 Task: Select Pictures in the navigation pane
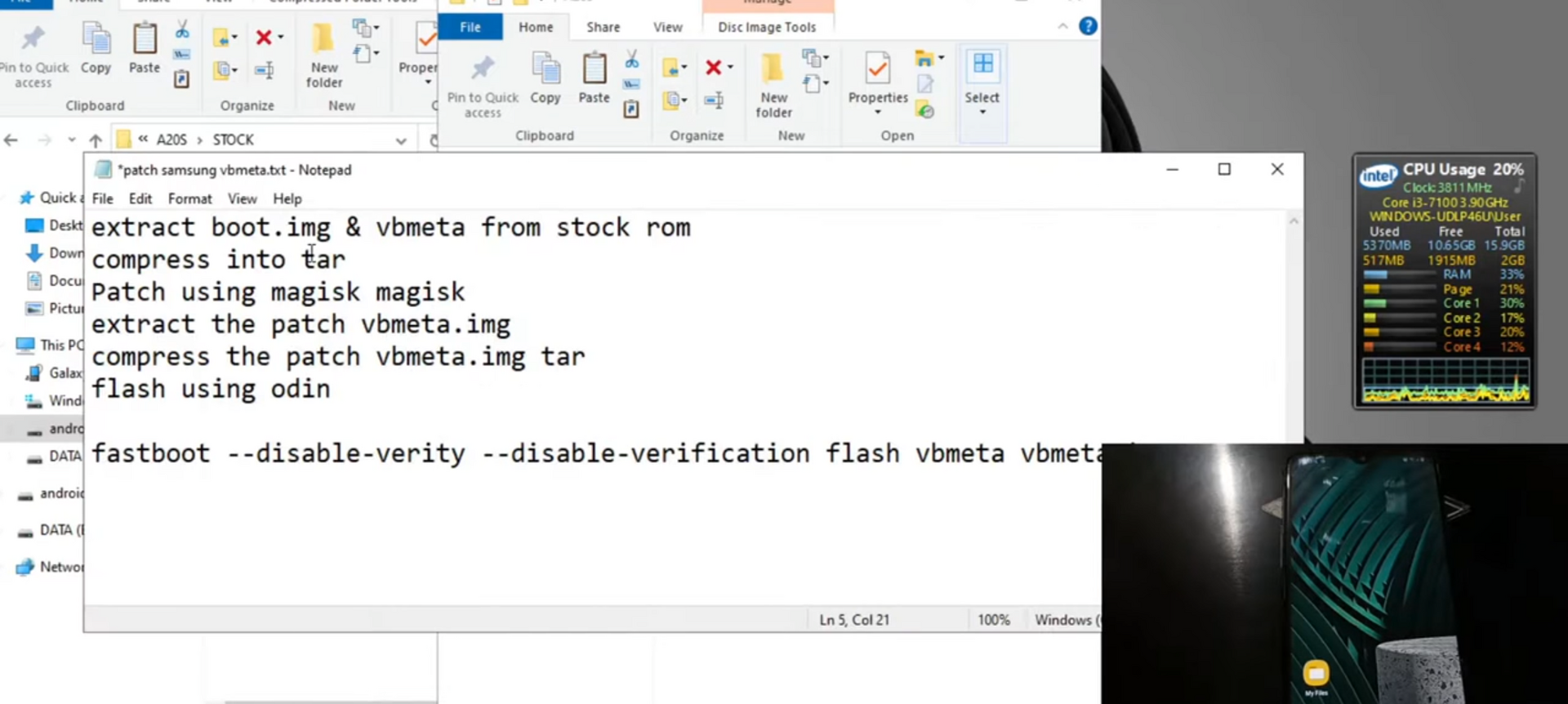[x=54, y=308]
